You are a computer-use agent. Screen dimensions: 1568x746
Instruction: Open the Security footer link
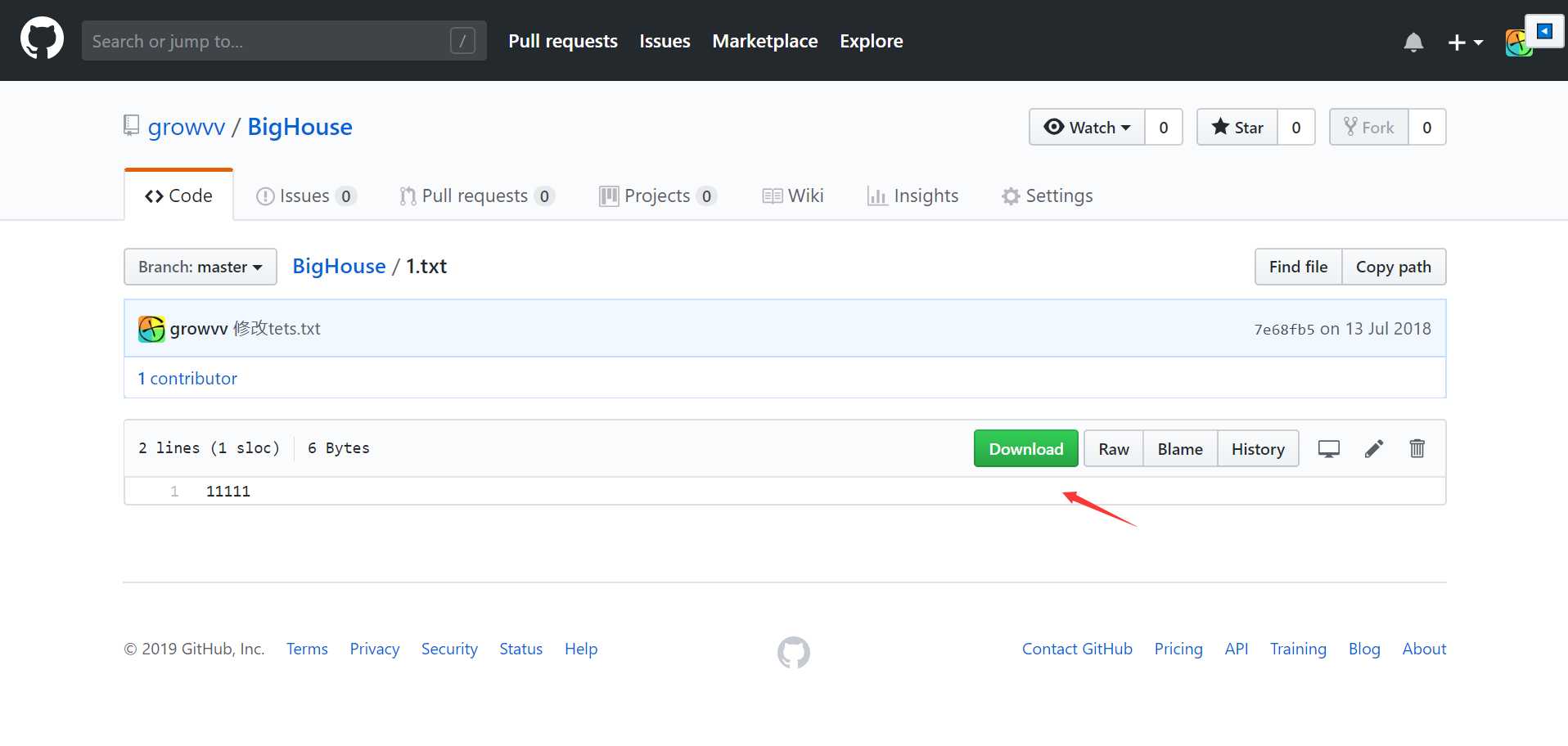449,649
